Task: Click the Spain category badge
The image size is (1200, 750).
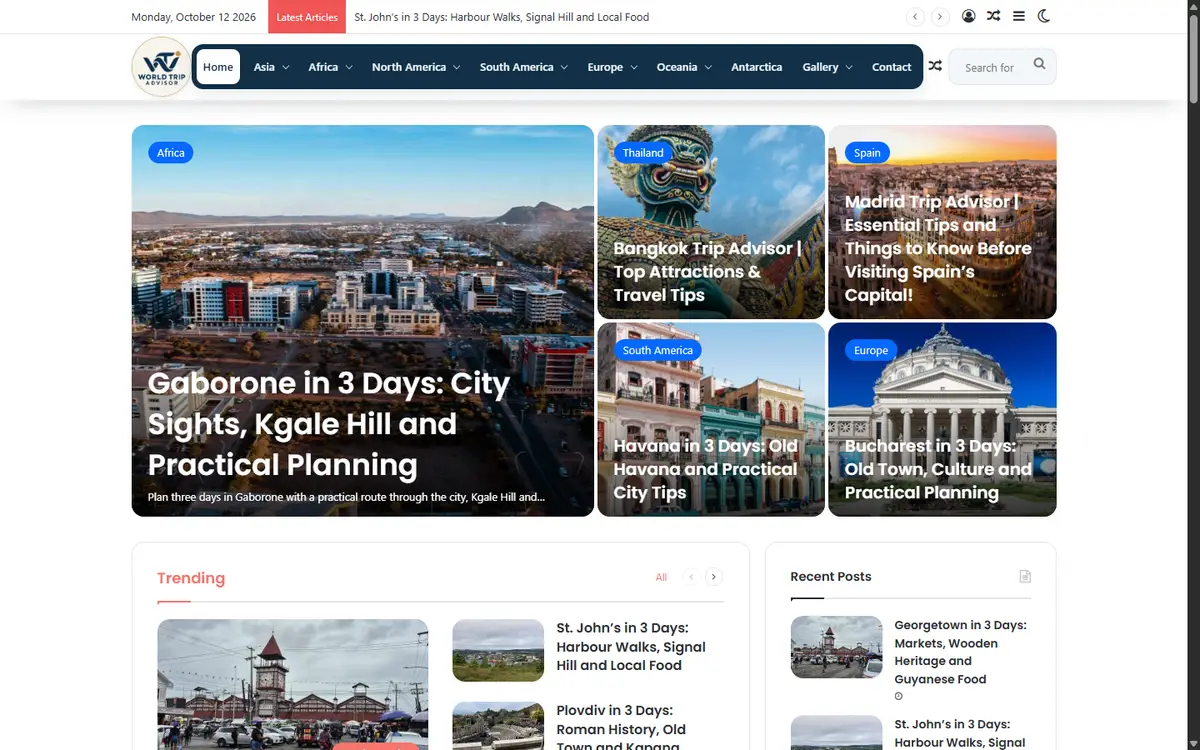Action: click(867, 153)
